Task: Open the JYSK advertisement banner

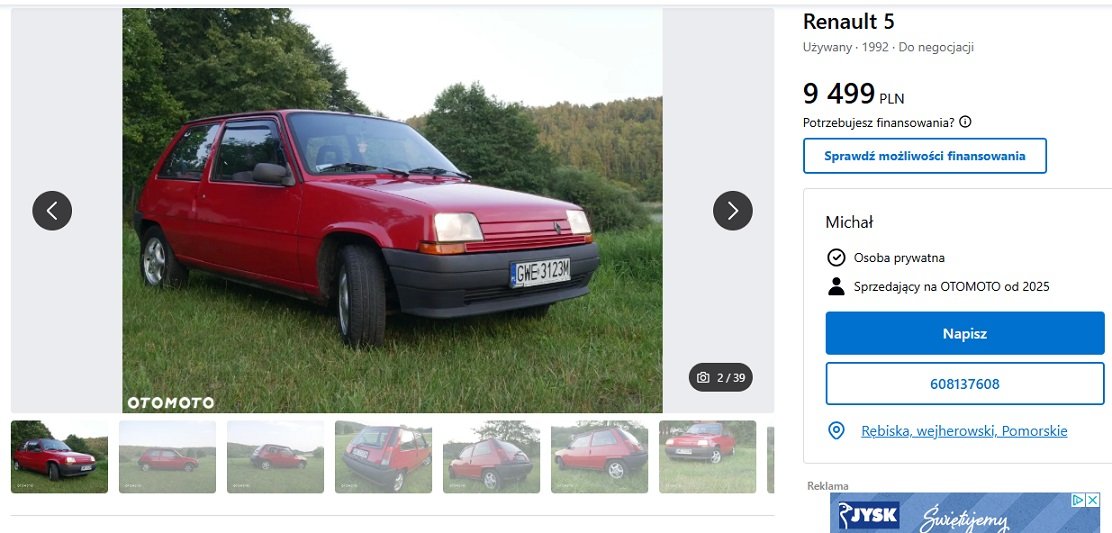Action: tap(965, 512)
